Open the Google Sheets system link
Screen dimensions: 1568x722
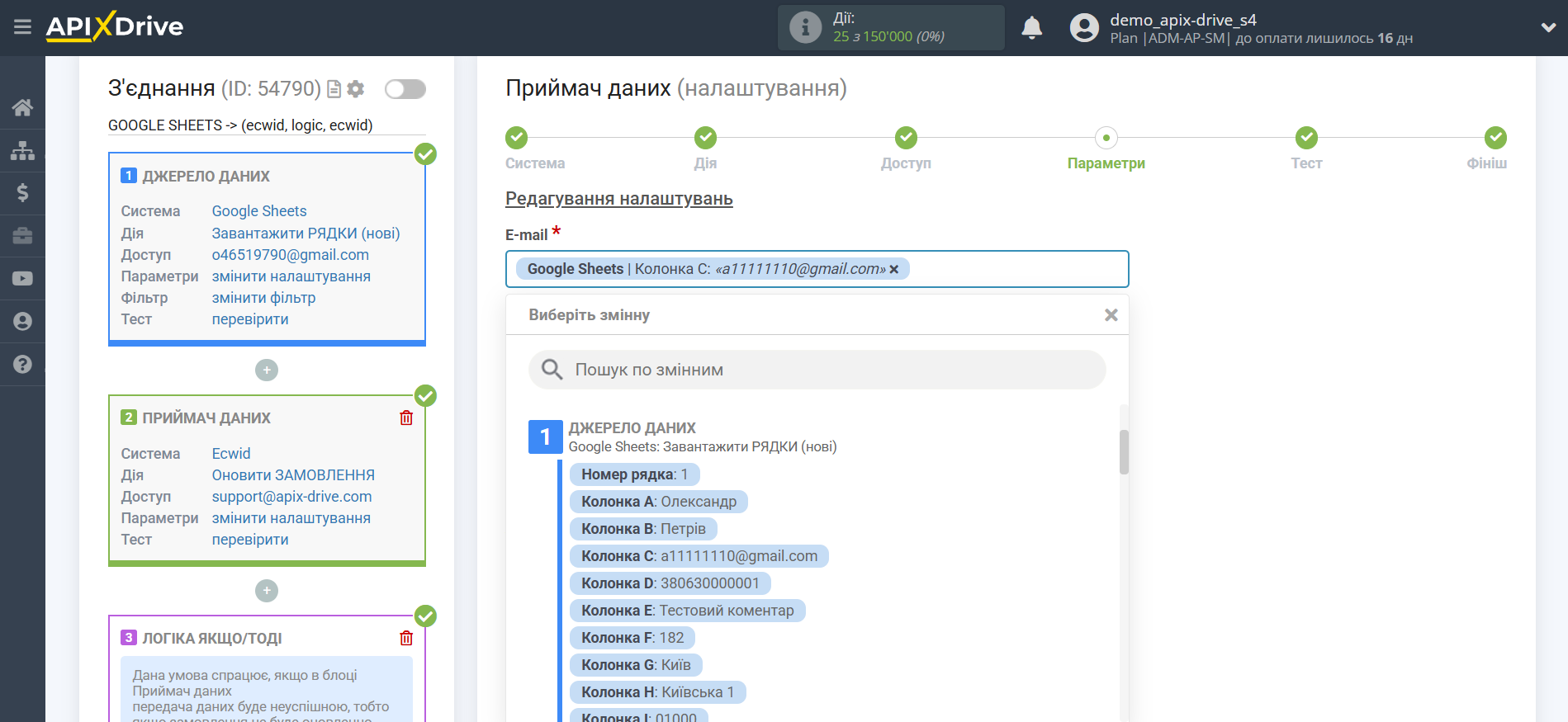259,211
